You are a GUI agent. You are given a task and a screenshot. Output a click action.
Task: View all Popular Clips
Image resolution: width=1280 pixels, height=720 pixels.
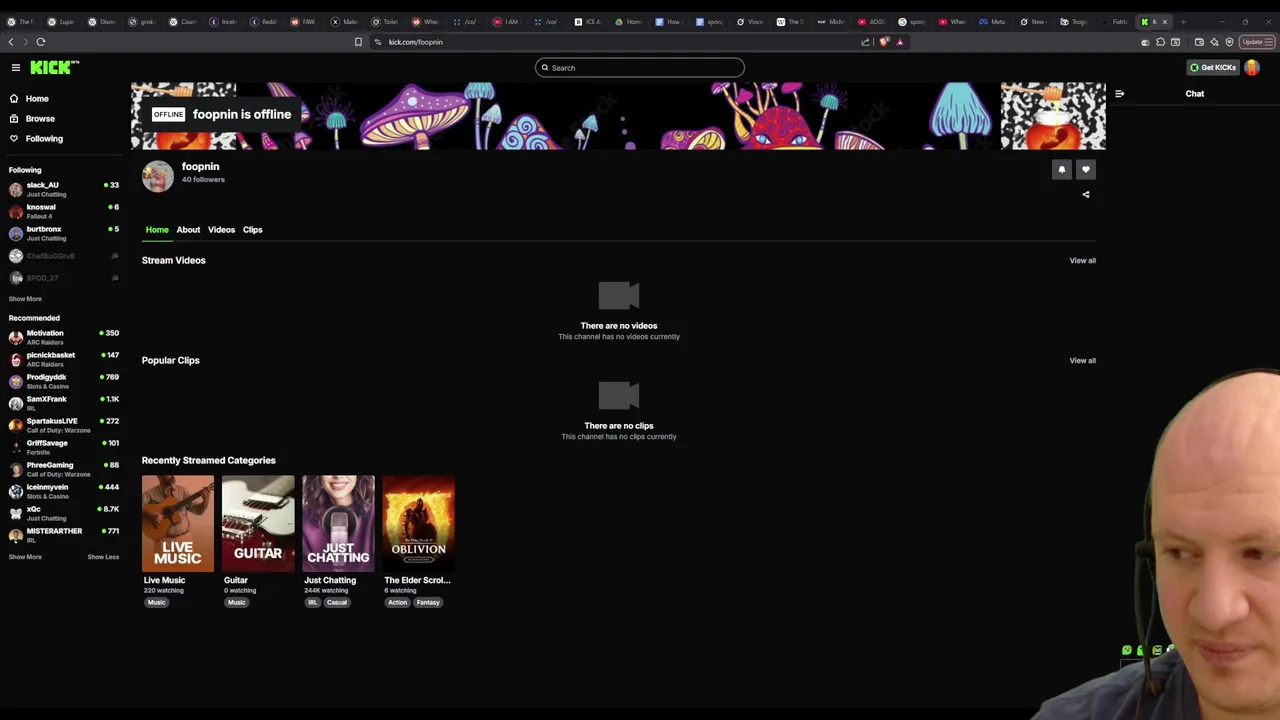point(1082,360)
